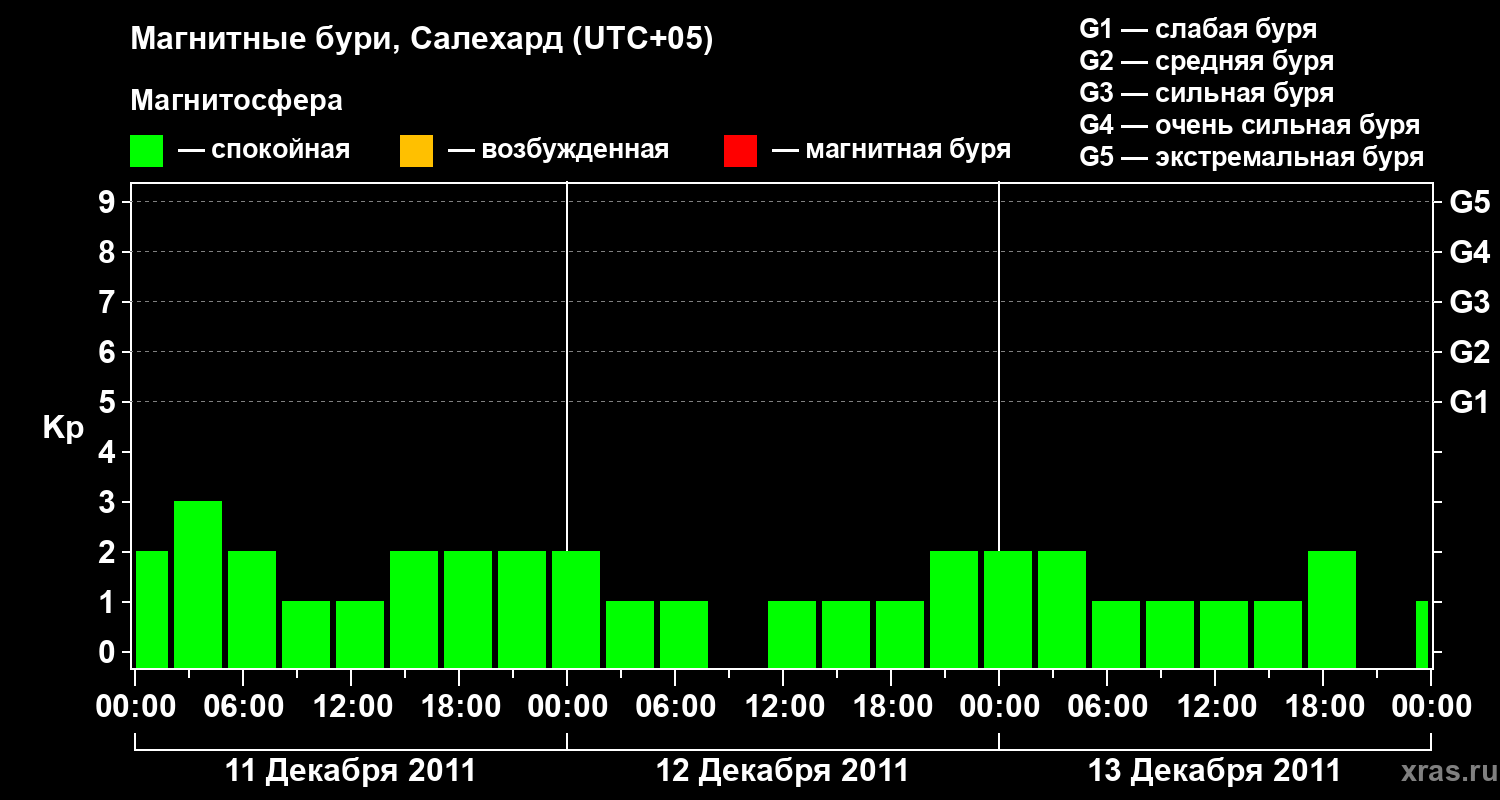Click the '12 Декабря 2011' date label
The image size is (1500, 800).
pos(782,771)
